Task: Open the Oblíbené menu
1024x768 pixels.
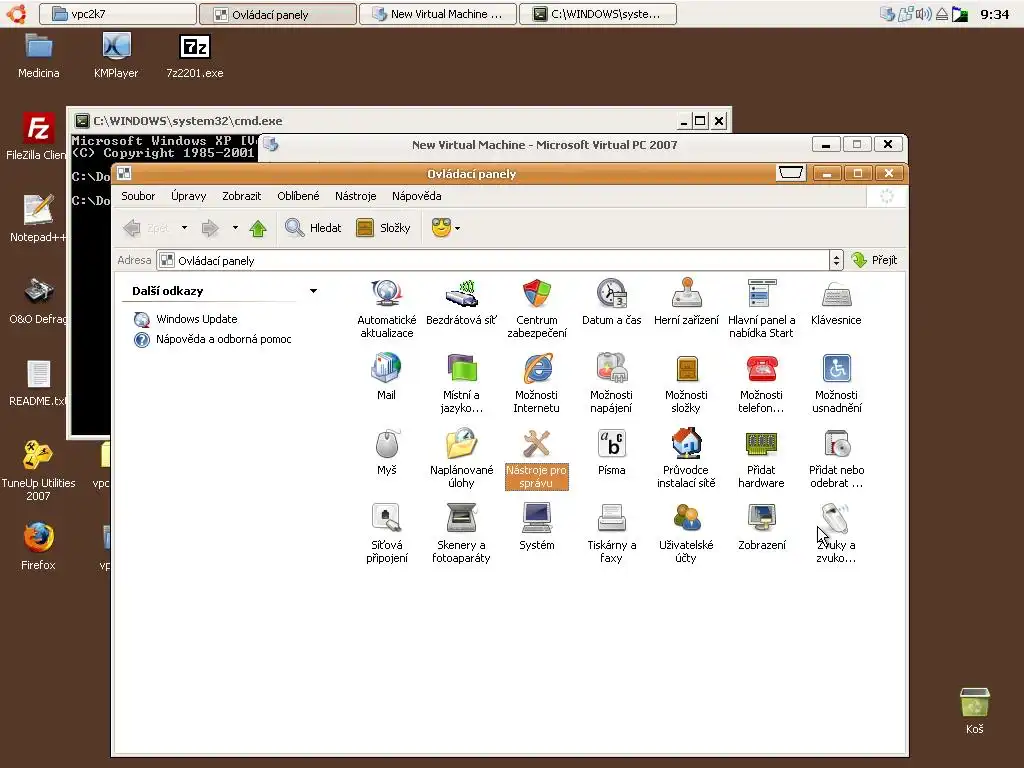Action: point(298,196)
